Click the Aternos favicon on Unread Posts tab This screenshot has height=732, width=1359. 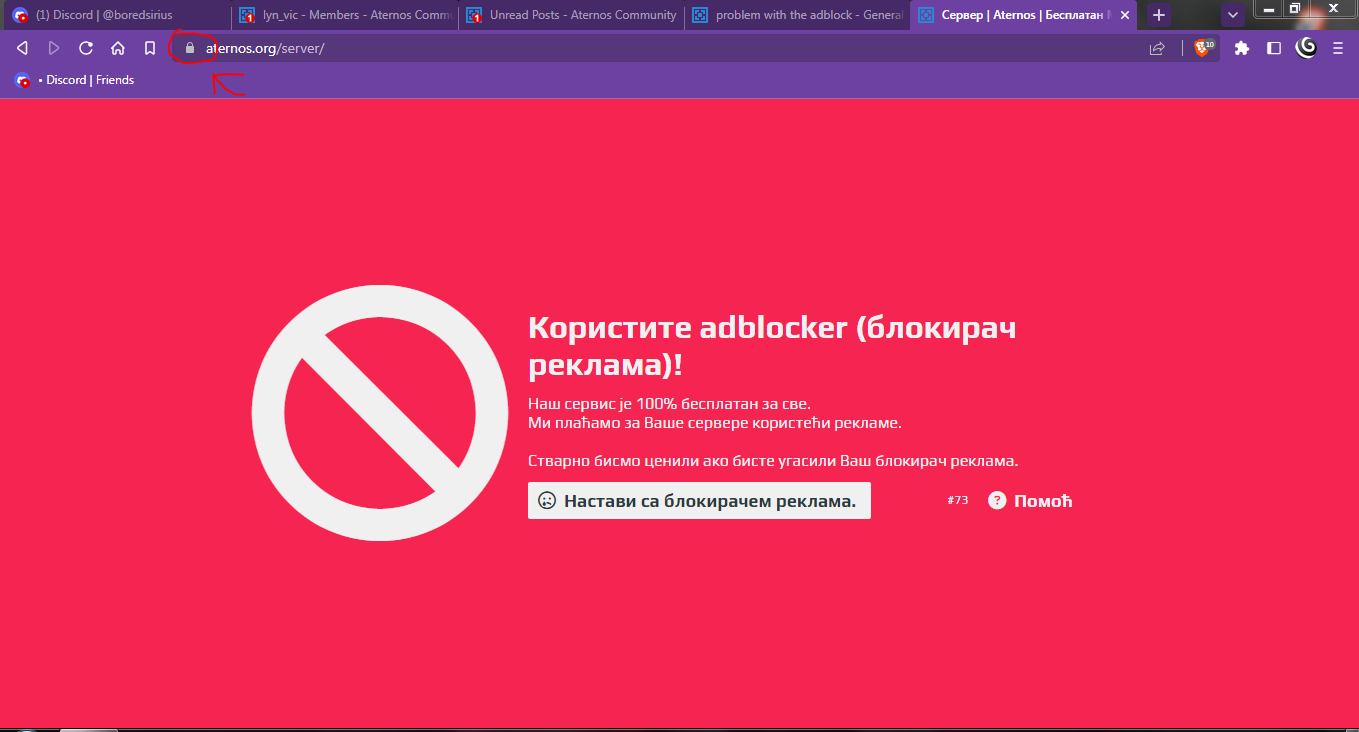(x=475, y=16)
